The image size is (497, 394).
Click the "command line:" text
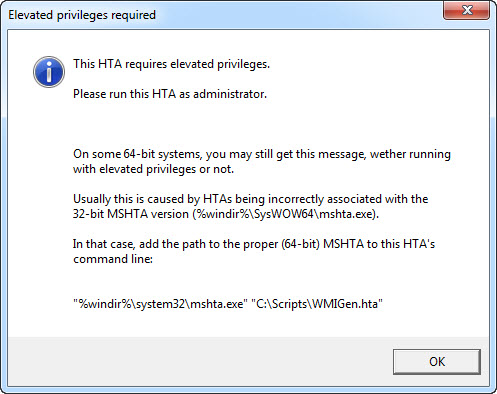click(113, 259)
